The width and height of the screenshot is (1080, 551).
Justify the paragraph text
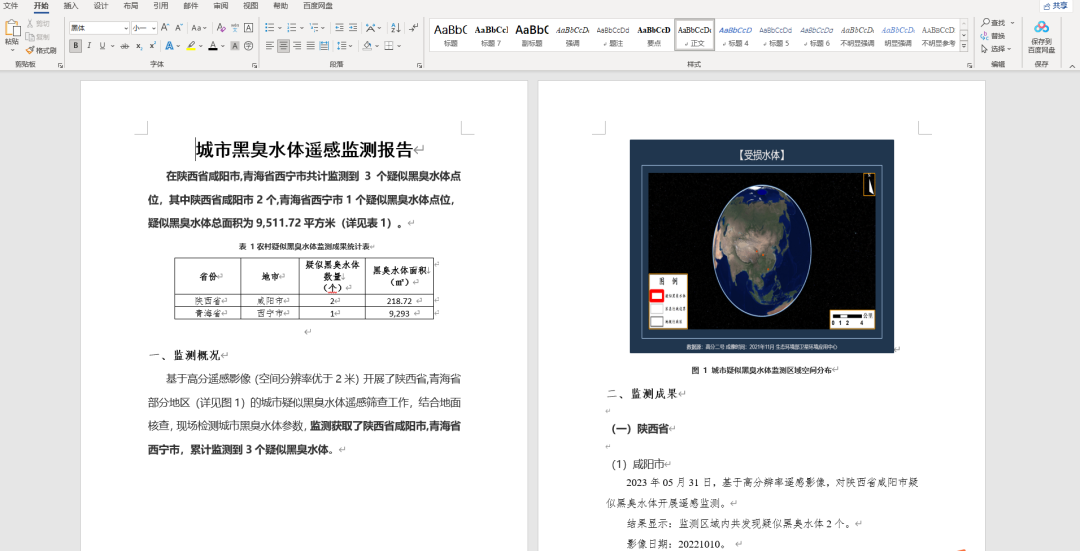pyautogui.click(x=311, y=46)
